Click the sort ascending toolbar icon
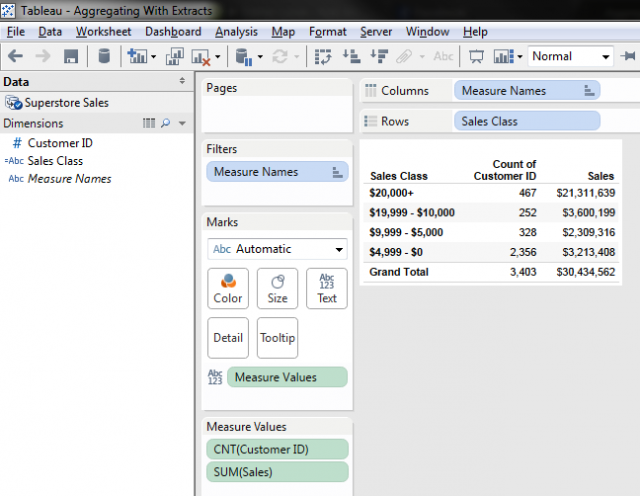The height and width of the screenshot is (496, 640). [351, 57]
